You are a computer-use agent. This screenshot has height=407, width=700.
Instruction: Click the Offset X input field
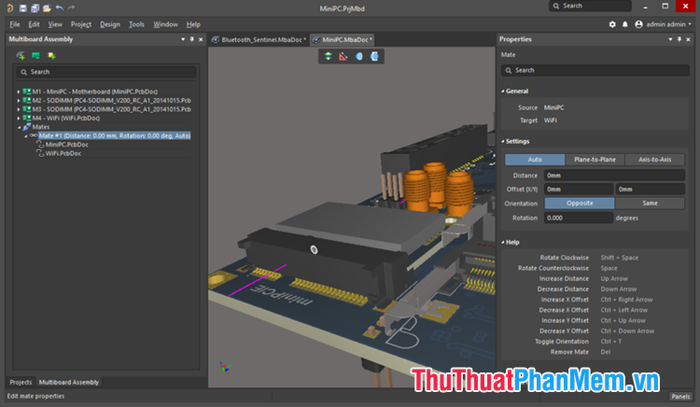click(x=579, y=189)
